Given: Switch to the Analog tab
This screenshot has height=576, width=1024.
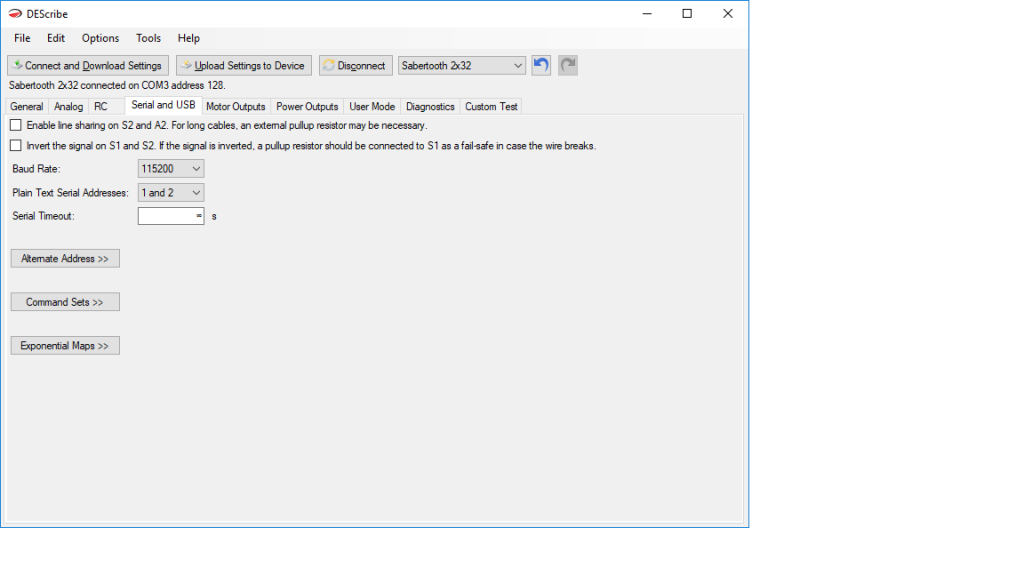Looking at the screenshot, I should 69,106.
